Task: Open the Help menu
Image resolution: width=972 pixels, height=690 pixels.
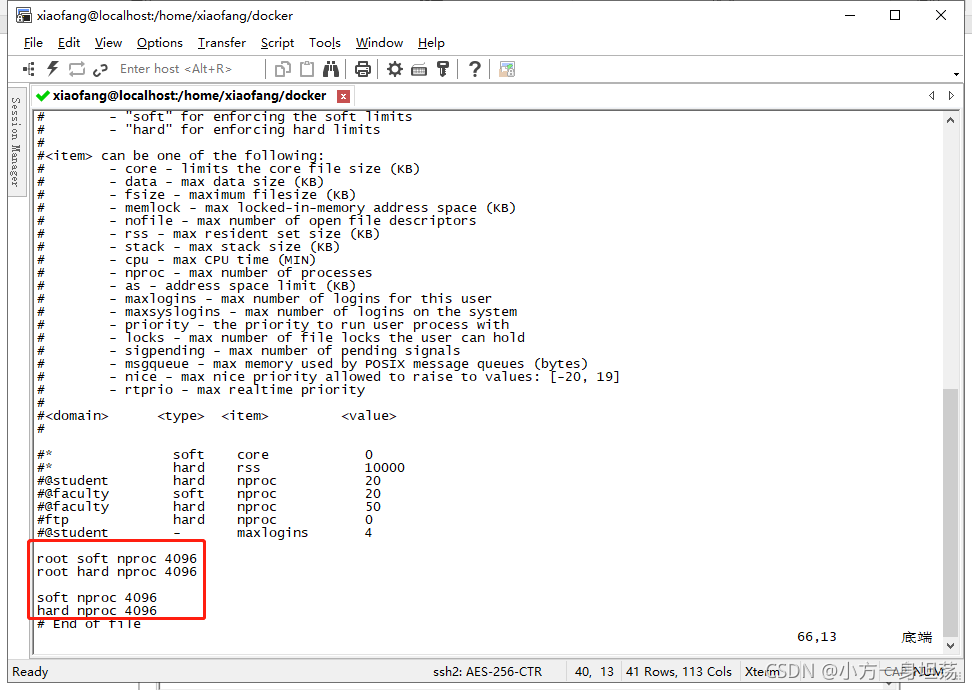Action: 431,43
